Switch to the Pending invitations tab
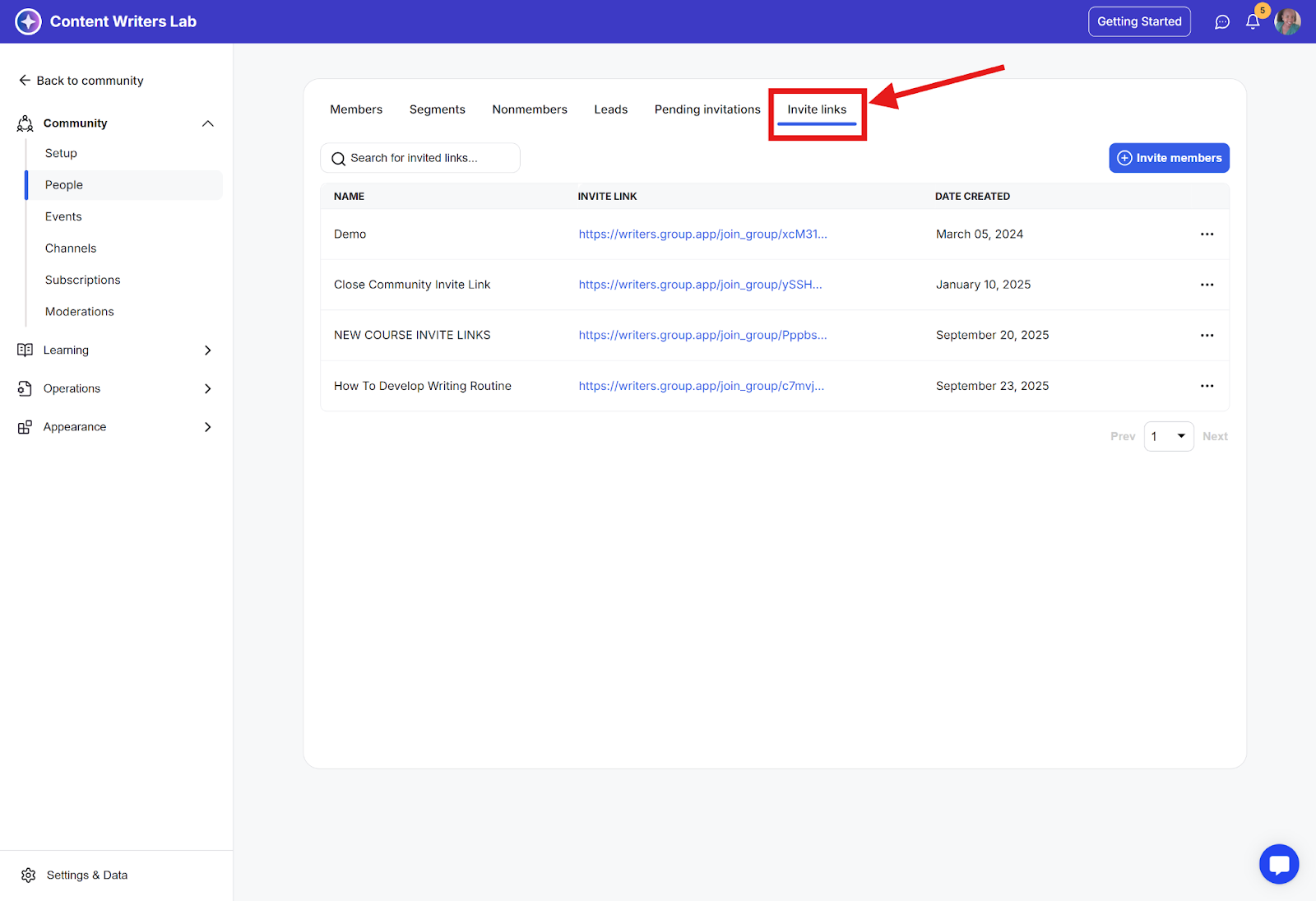1316x901 pixels. click(x=707, y=109)
